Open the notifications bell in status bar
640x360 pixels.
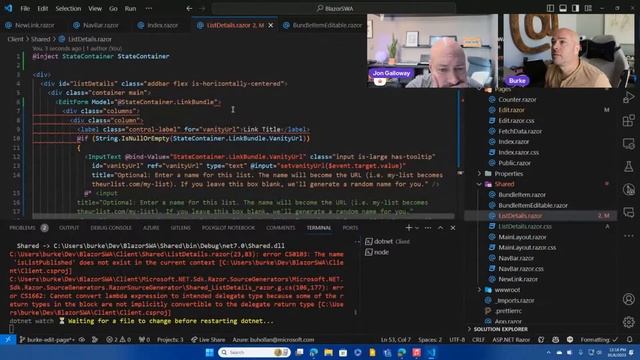point(630,340)
